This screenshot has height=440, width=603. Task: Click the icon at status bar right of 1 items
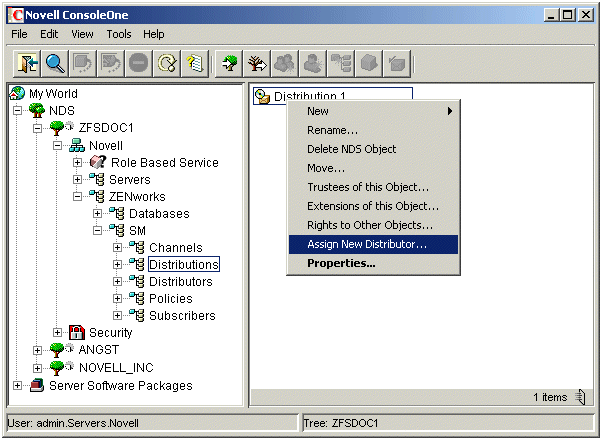(581, 397)
